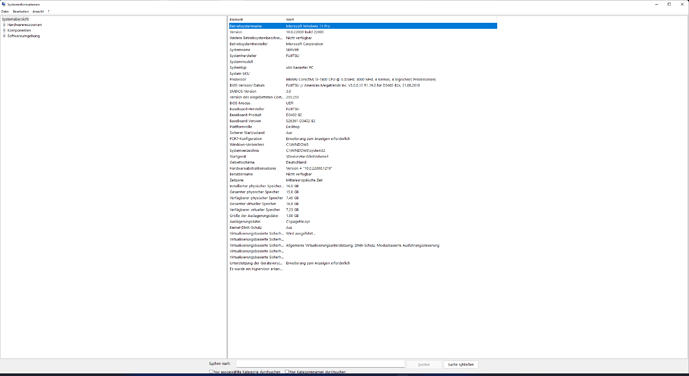Minimize the Systeminformationen window

click(656, 4)
